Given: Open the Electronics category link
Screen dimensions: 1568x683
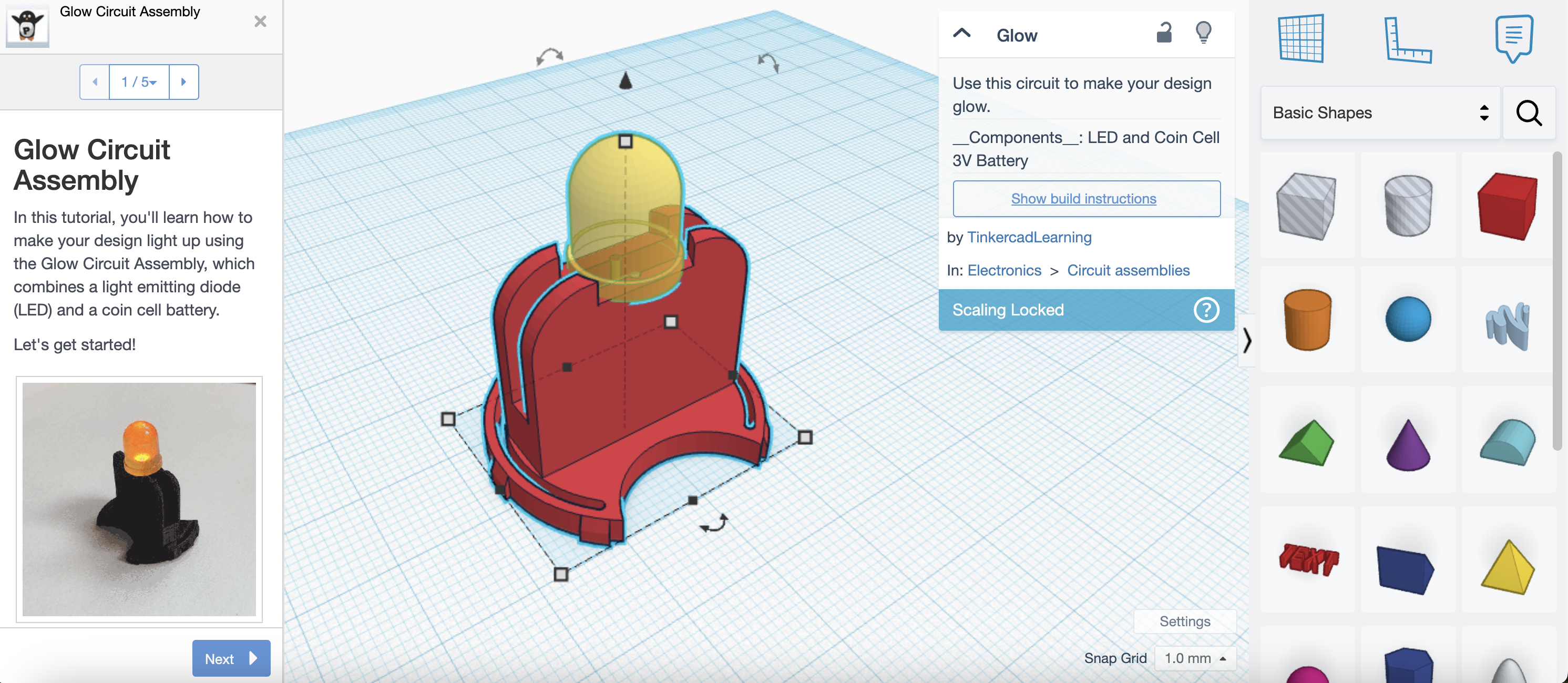Looking at the screenshot, I should [1005, 270].
